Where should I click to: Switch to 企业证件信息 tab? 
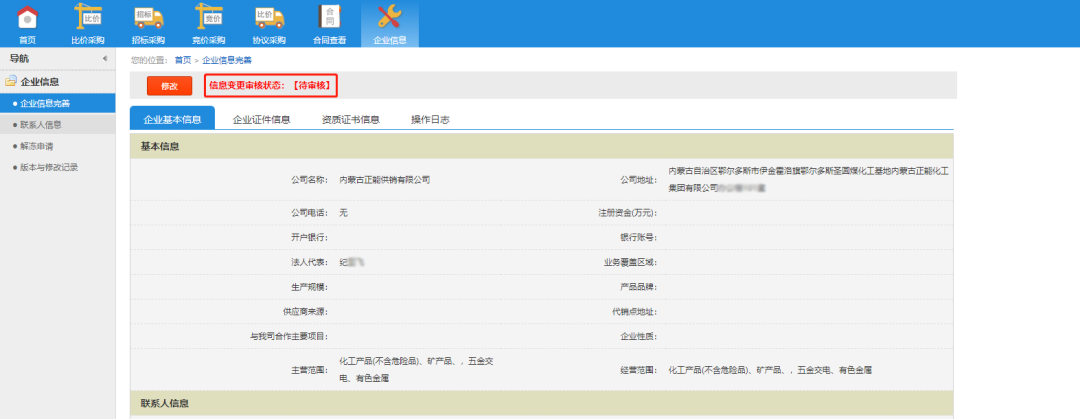click(x=262, y=119)
